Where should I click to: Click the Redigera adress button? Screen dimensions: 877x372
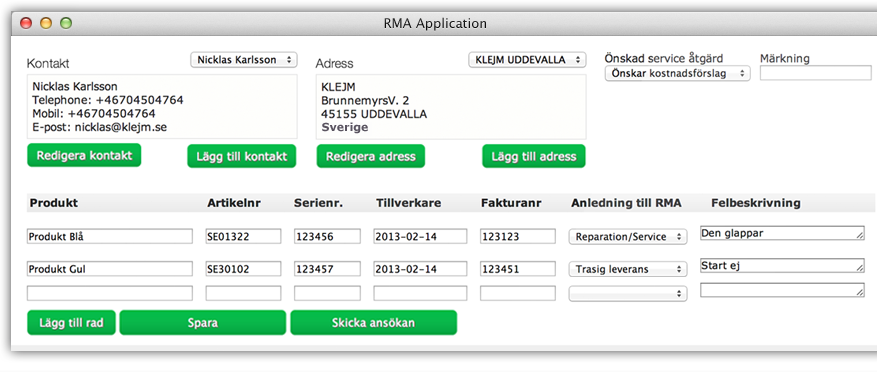click(371, 156)
